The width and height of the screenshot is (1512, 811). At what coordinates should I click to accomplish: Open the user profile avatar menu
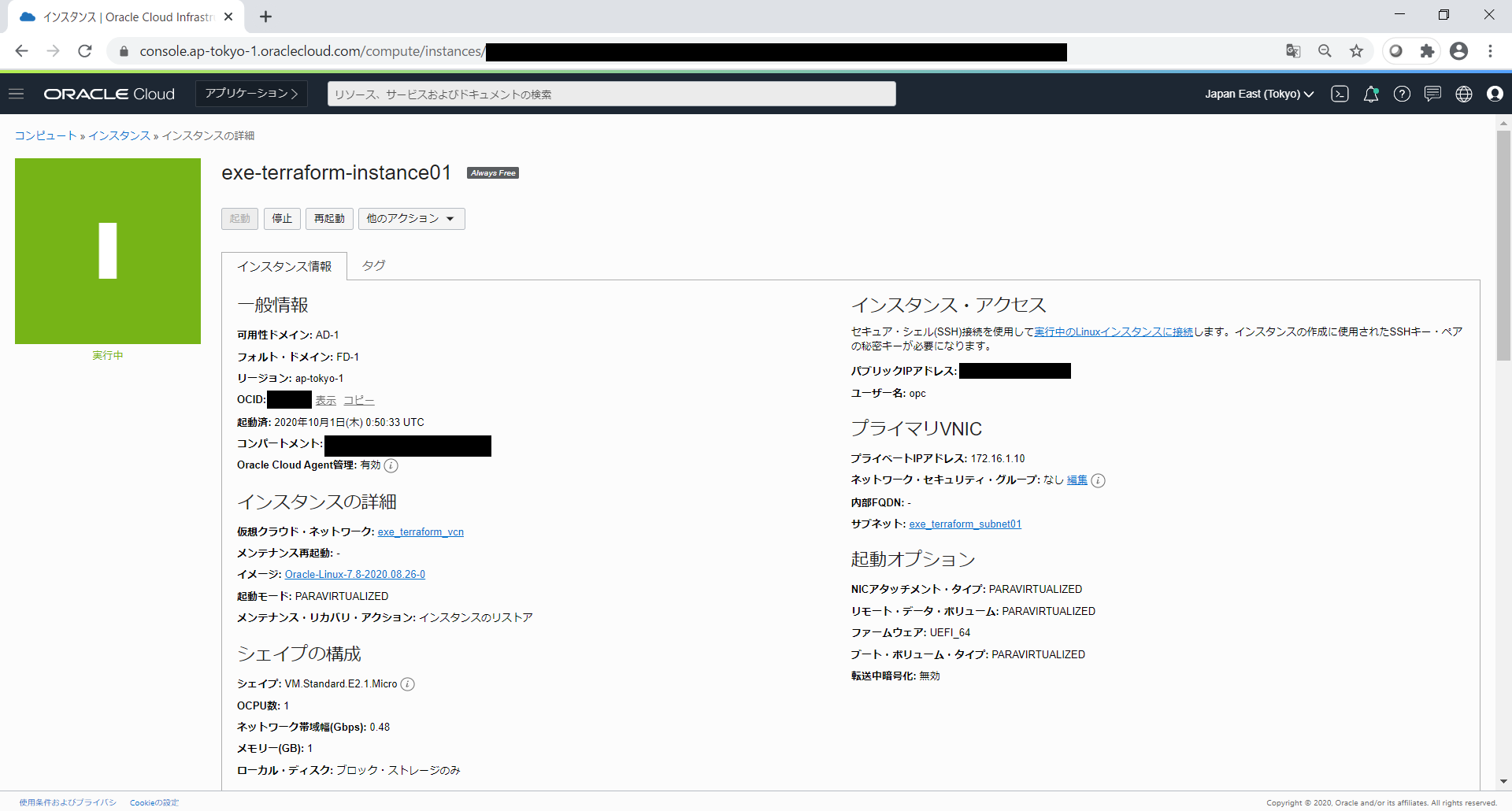coord(1495,94)
